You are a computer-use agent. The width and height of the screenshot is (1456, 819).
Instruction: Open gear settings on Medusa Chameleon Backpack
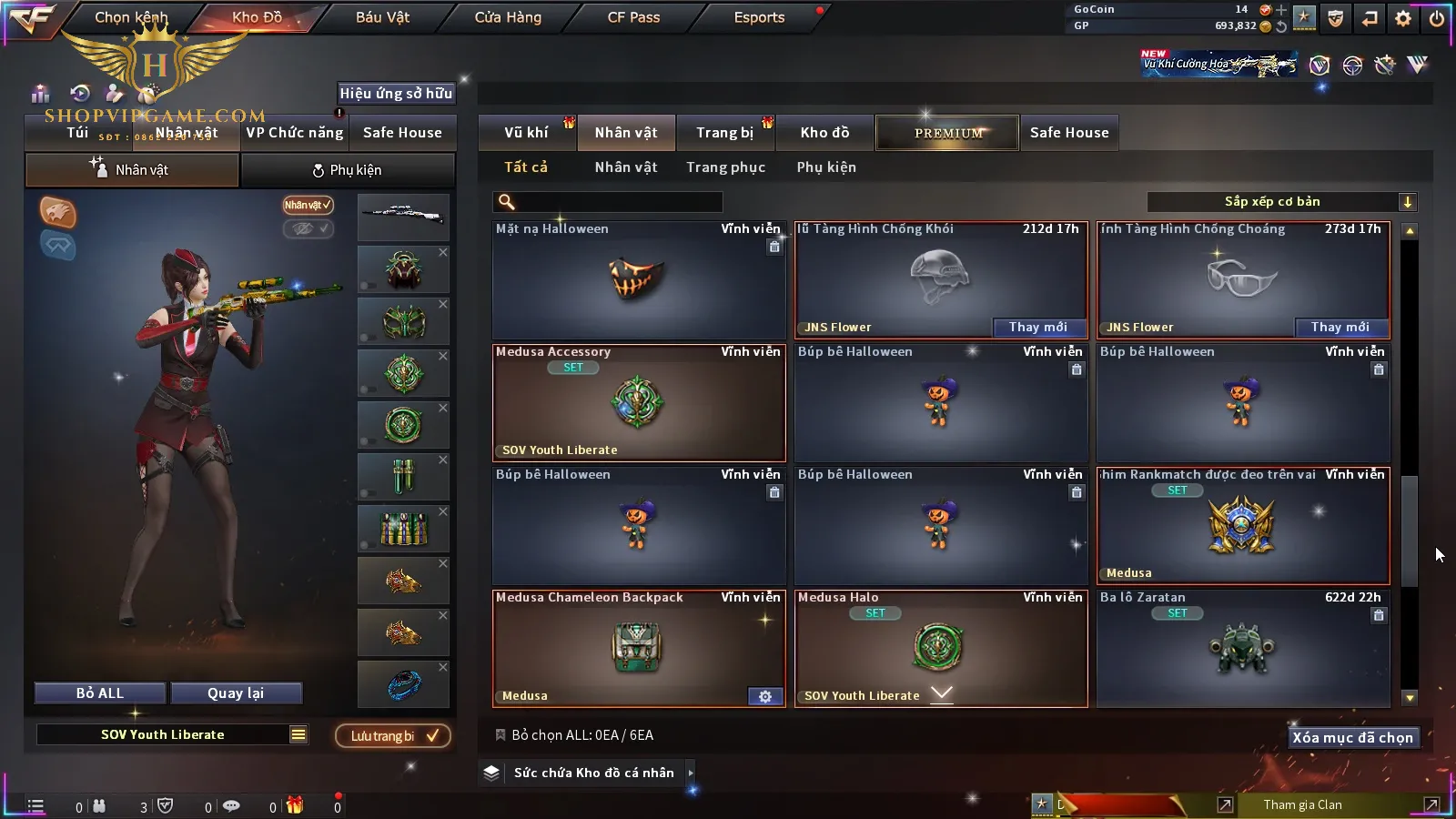pos(765,696)
